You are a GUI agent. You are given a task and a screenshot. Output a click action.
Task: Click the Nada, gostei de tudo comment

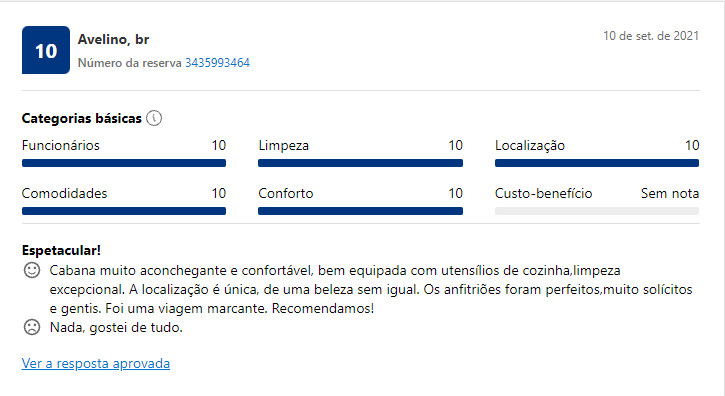pos(116,328)
